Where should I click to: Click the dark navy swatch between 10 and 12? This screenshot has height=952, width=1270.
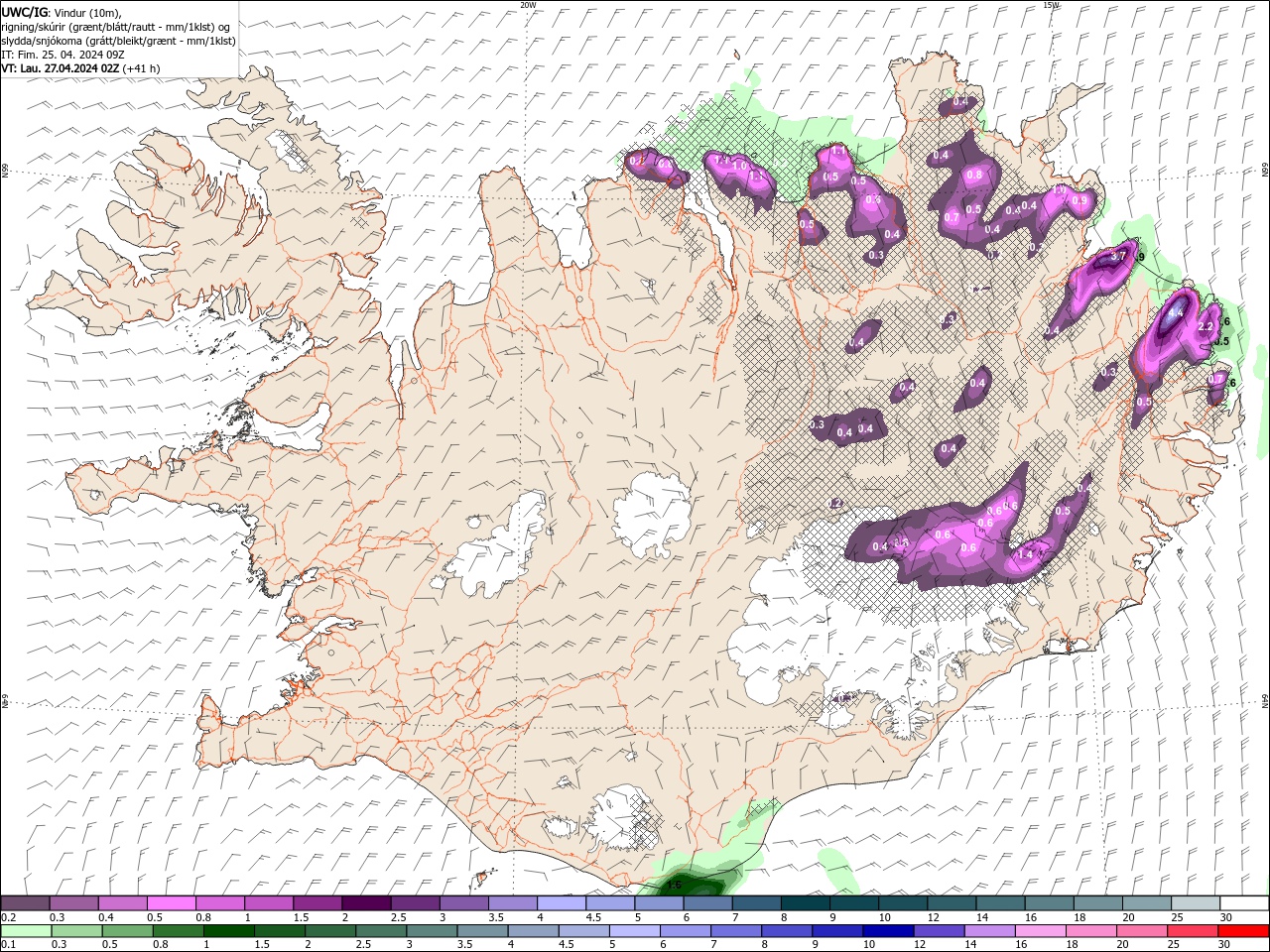point(887,931)
